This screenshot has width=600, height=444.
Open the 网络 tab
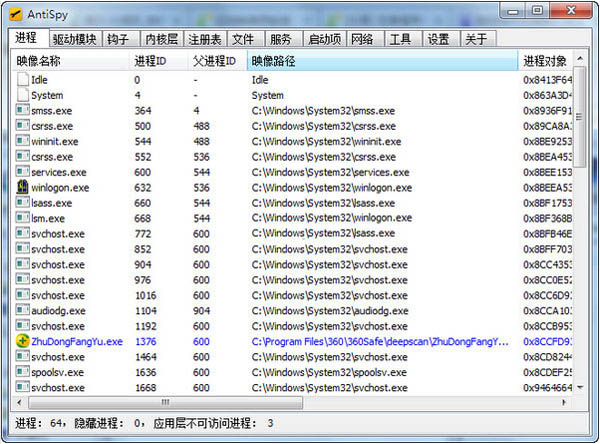click(x=365, y=39)
